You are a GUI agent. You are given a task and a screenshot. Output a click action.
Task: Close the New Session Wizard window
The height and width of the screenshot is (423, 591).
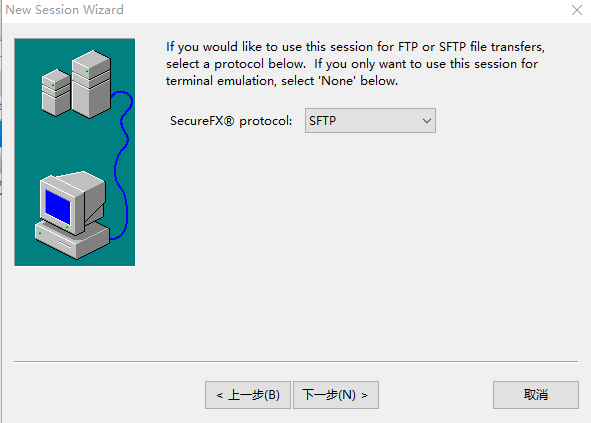pos(577,10)
